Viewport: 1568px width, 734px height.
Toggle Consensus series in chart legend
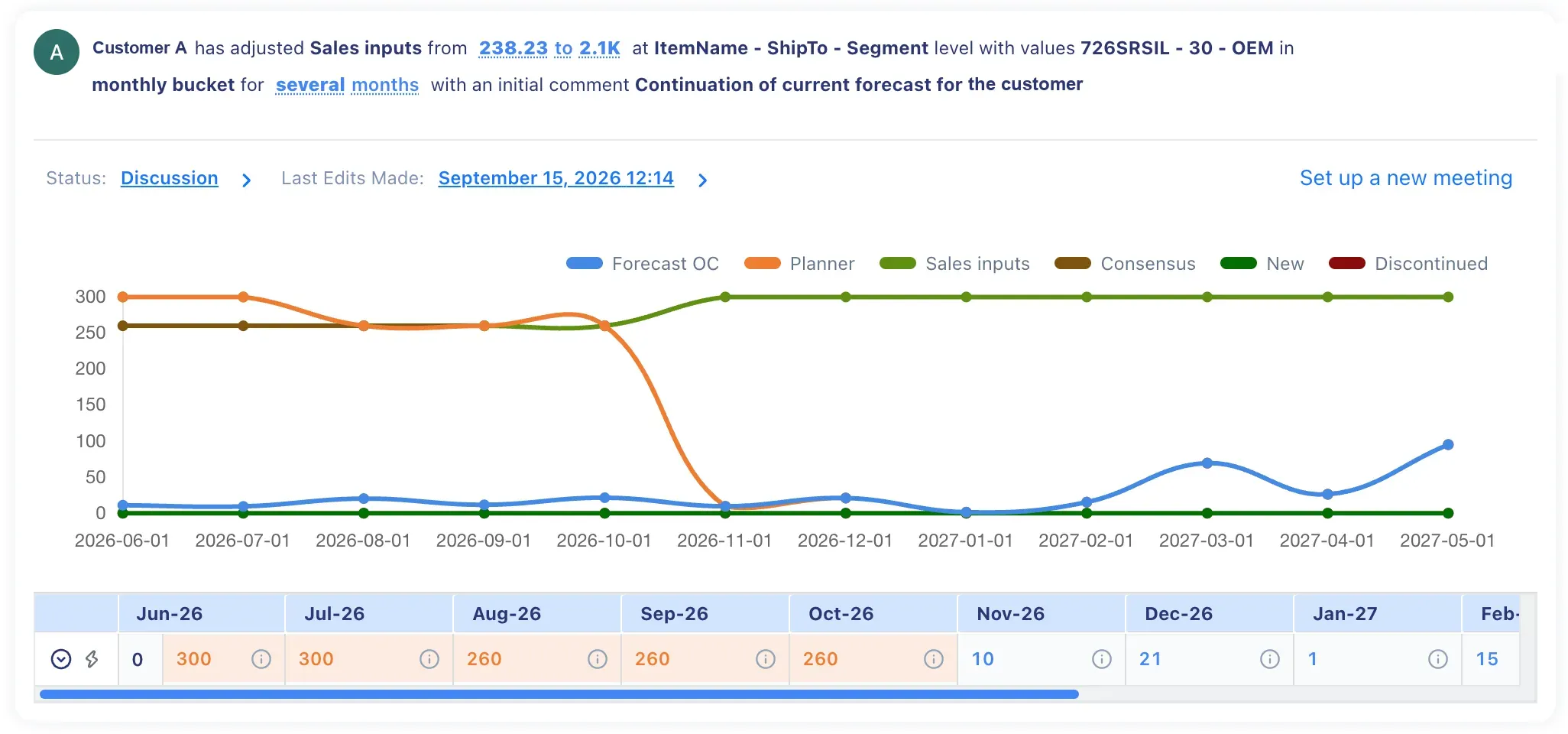pos(1125,264)
